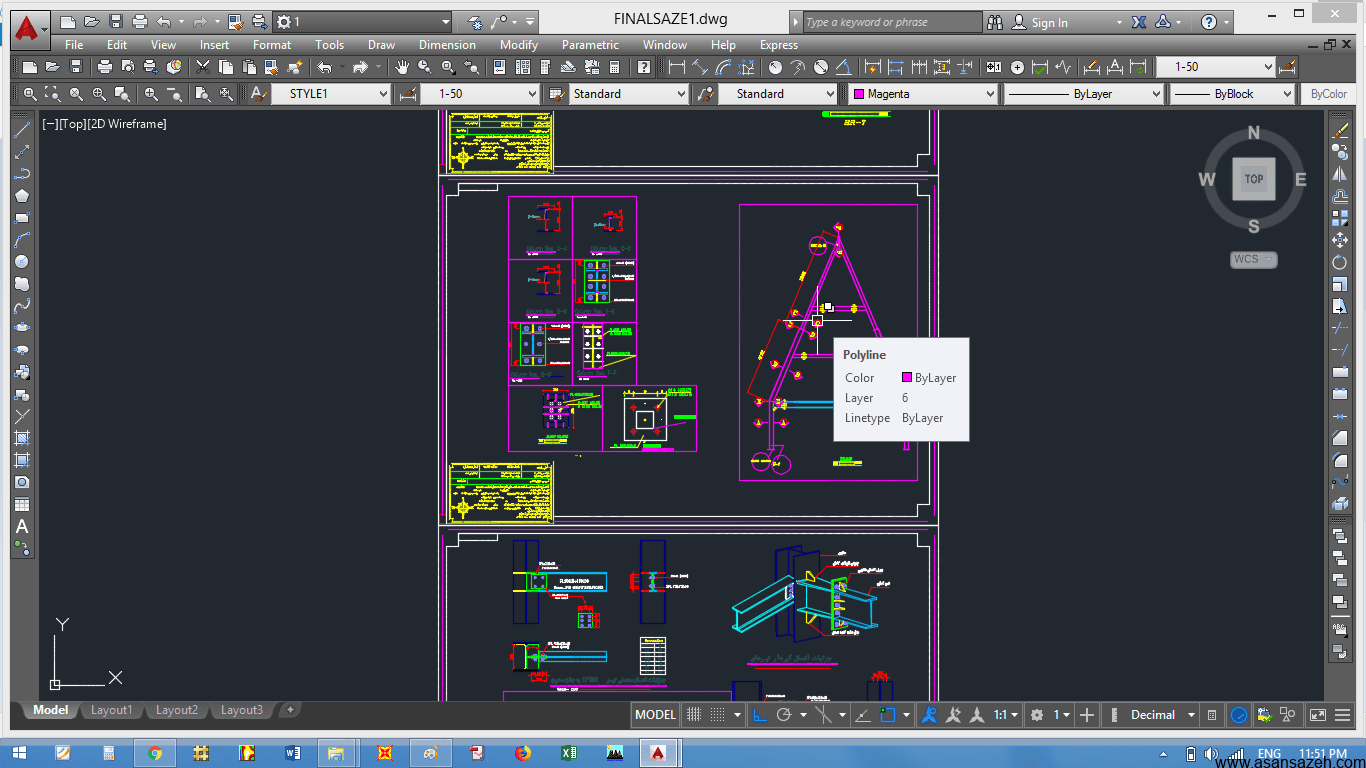Image resolution: width=1366 pixels, height=768 pixels.
Task: Click the Customization hamburger icon in status bar
Action: click(x=1344, y=715)
